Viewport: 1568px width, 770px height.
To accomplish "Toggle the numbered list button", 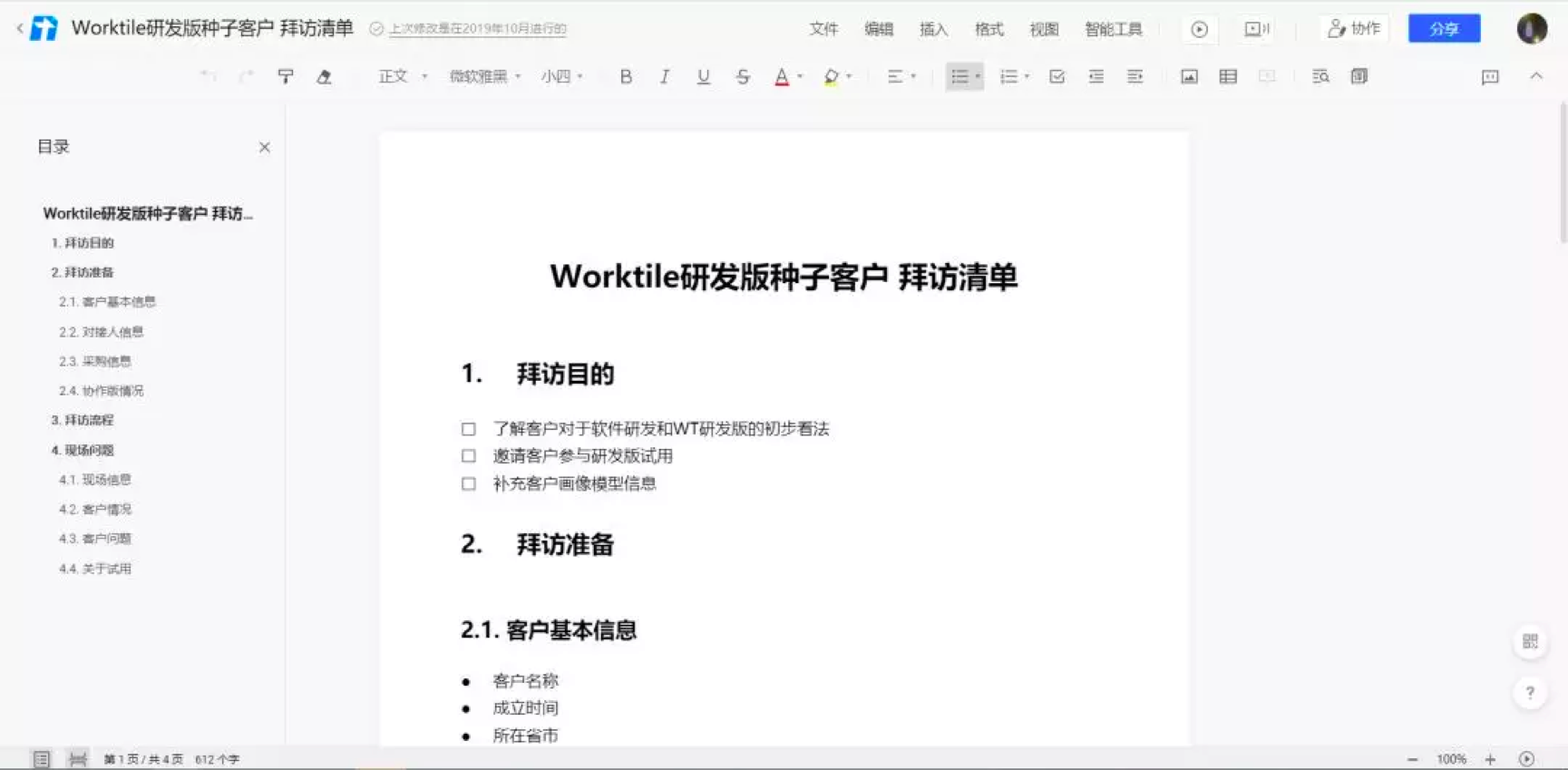I will (1008, 77).
